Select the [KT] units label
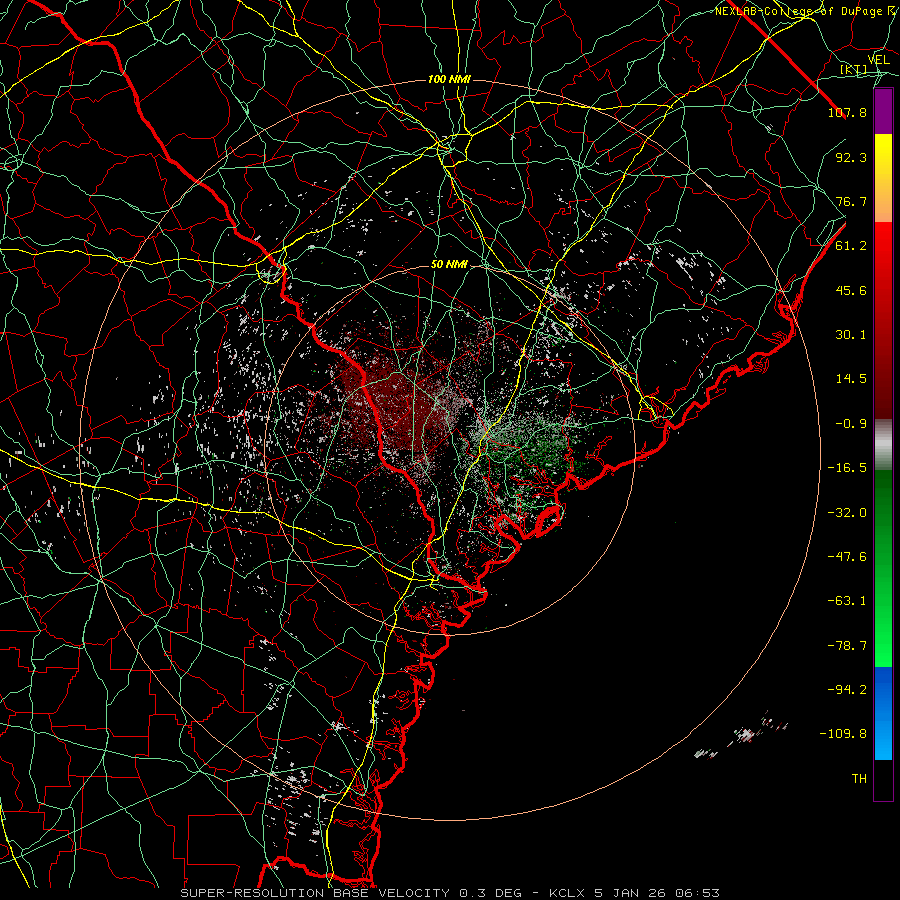 click(x=853, y=69)
